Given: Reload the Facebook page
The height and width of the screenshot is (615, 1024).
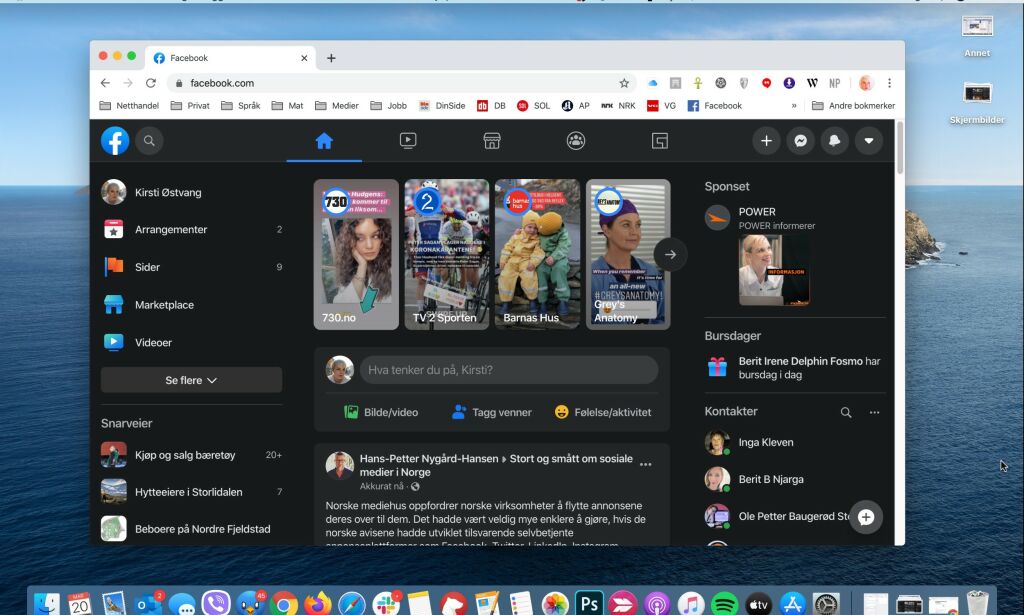Looking at the screenshot, I should [x=151, y=83].
